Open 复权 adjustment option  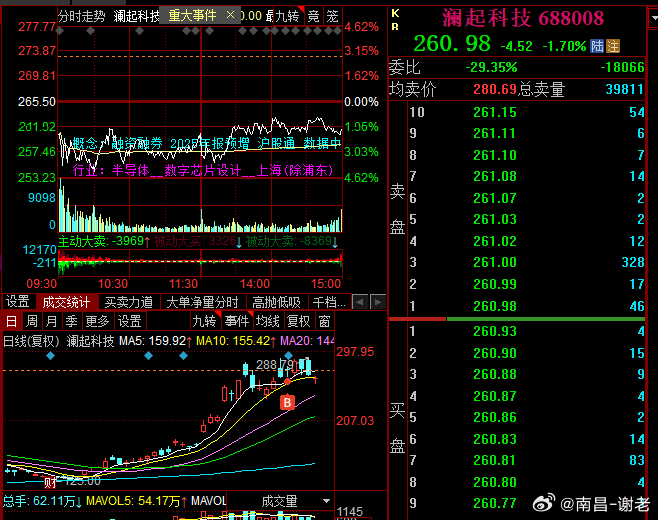click(298, 321)
